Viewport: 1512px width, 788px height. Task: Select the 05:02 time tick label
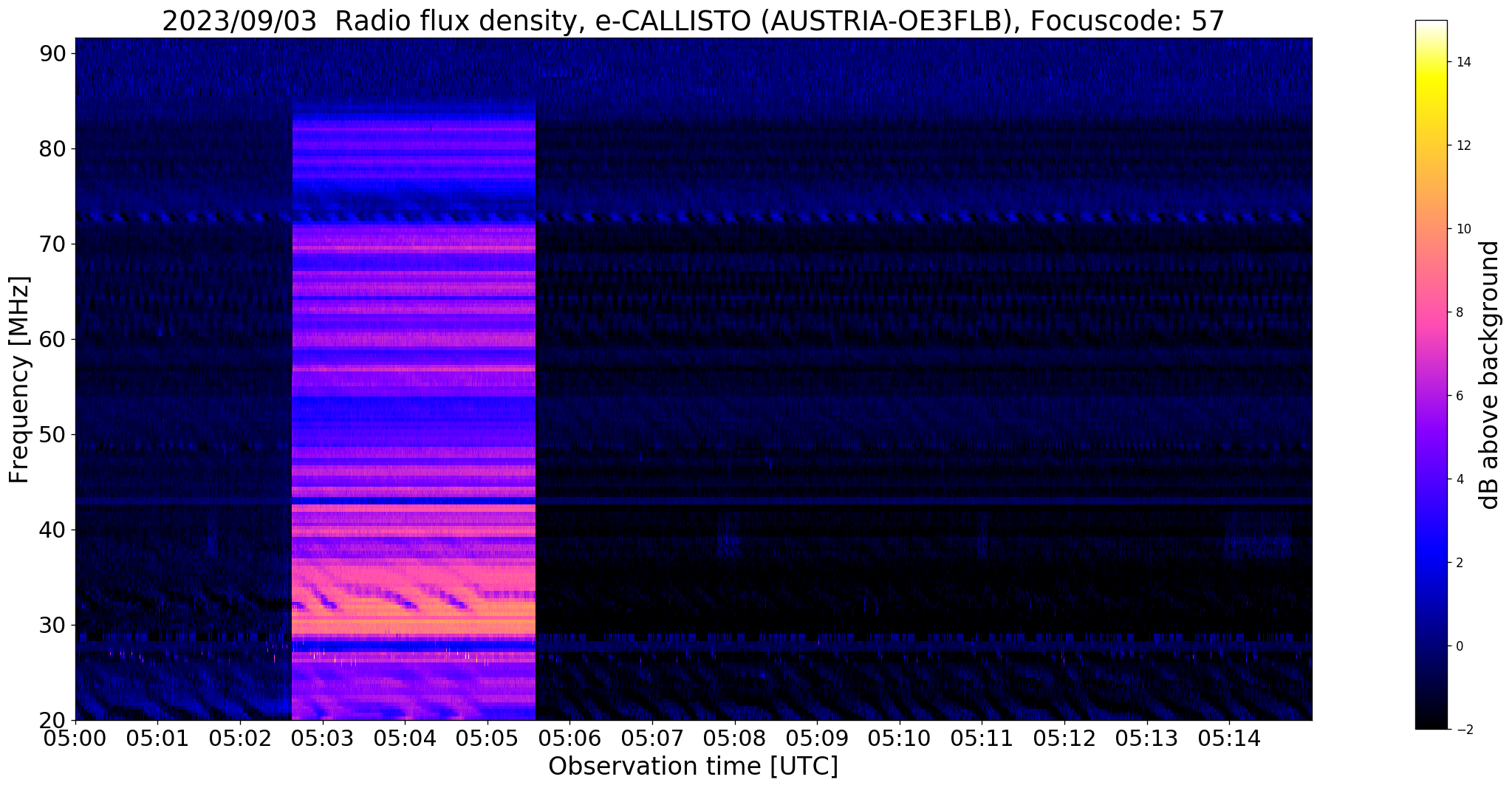[240, 738]
